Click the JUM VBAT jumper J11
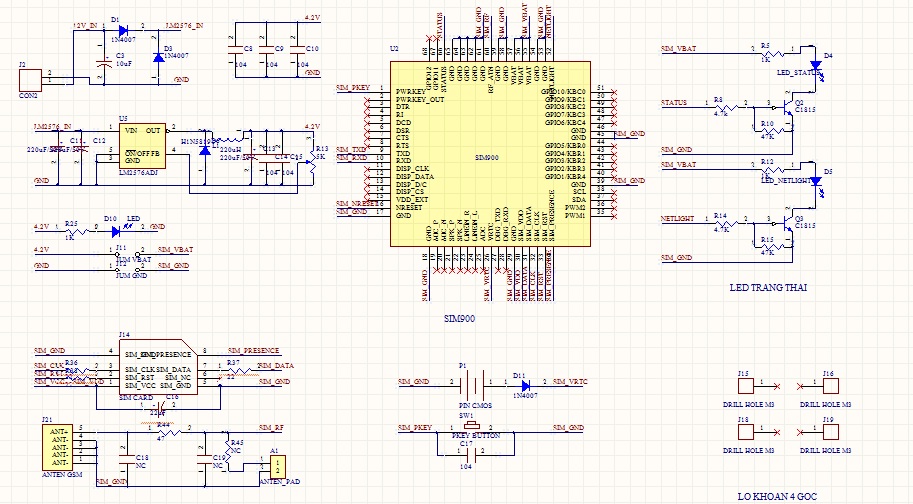 128,254
